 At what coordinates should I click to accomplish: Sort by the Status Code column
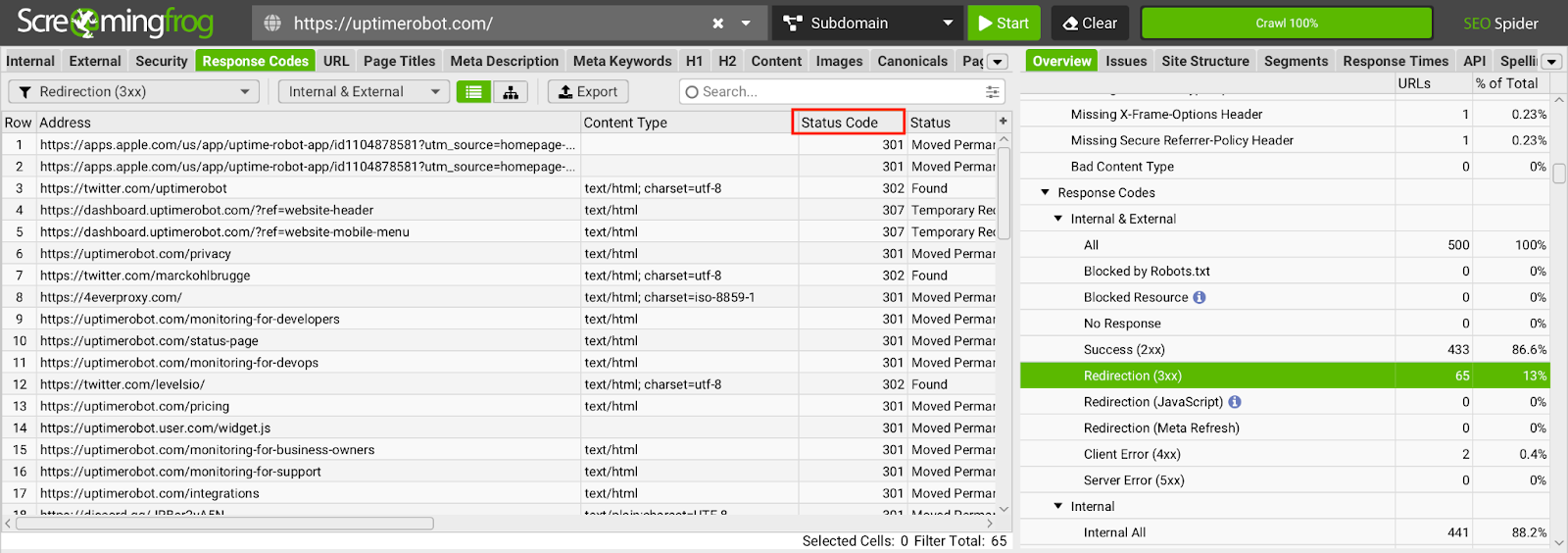pos(848,123)
